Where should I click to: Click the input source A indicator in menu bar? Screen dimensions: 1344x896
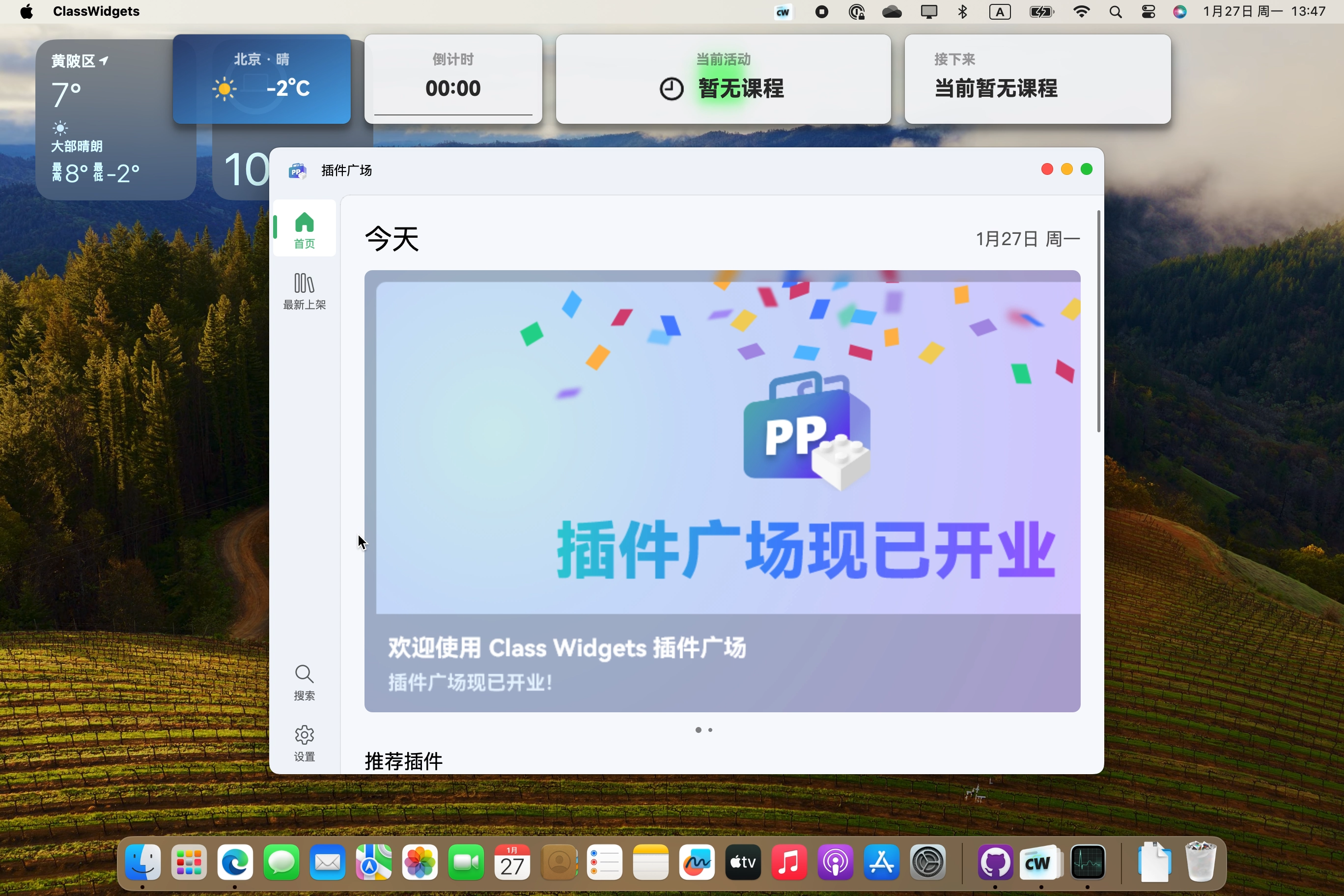point(1000,11)
